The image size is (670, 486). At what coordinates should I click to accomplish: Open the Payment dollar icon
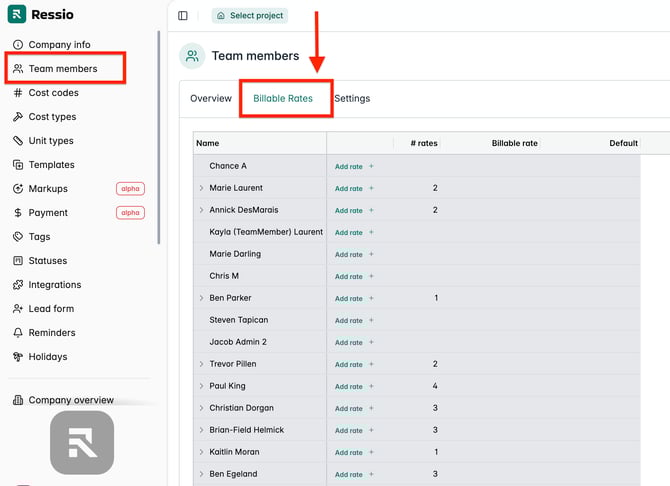[x=18, y=213]
